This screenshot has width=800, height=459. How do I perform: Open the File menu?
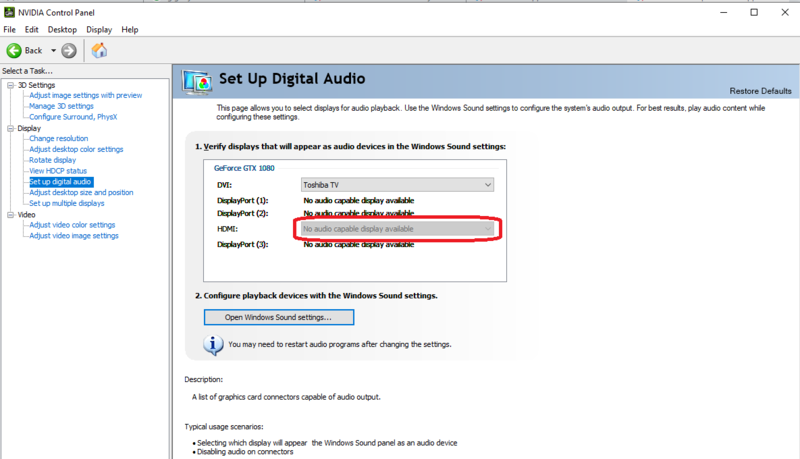click(x=9, y=30)
